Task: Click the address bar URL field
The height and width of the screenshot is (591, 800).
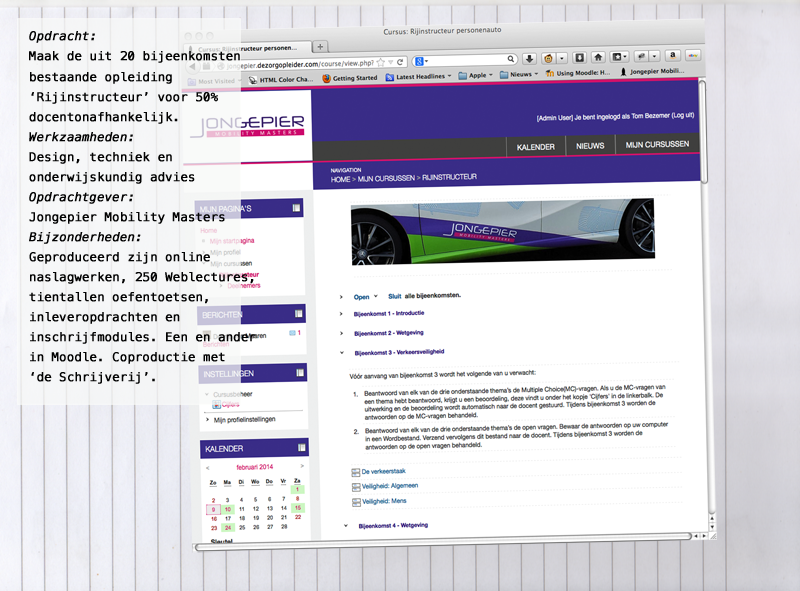Action: 299,65
